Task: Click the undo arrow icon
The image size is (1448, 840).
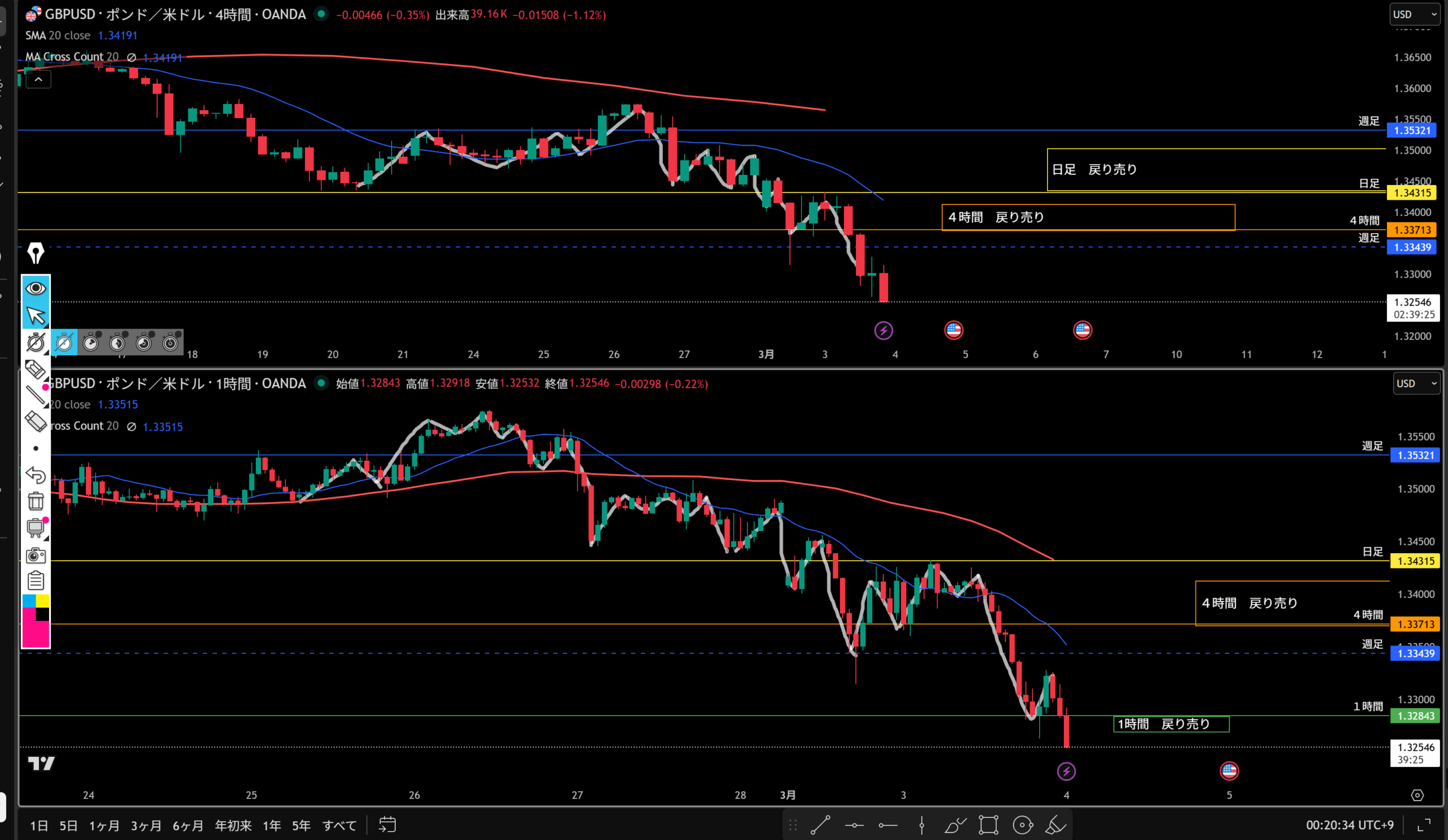Action: click(x=36, y=475)
